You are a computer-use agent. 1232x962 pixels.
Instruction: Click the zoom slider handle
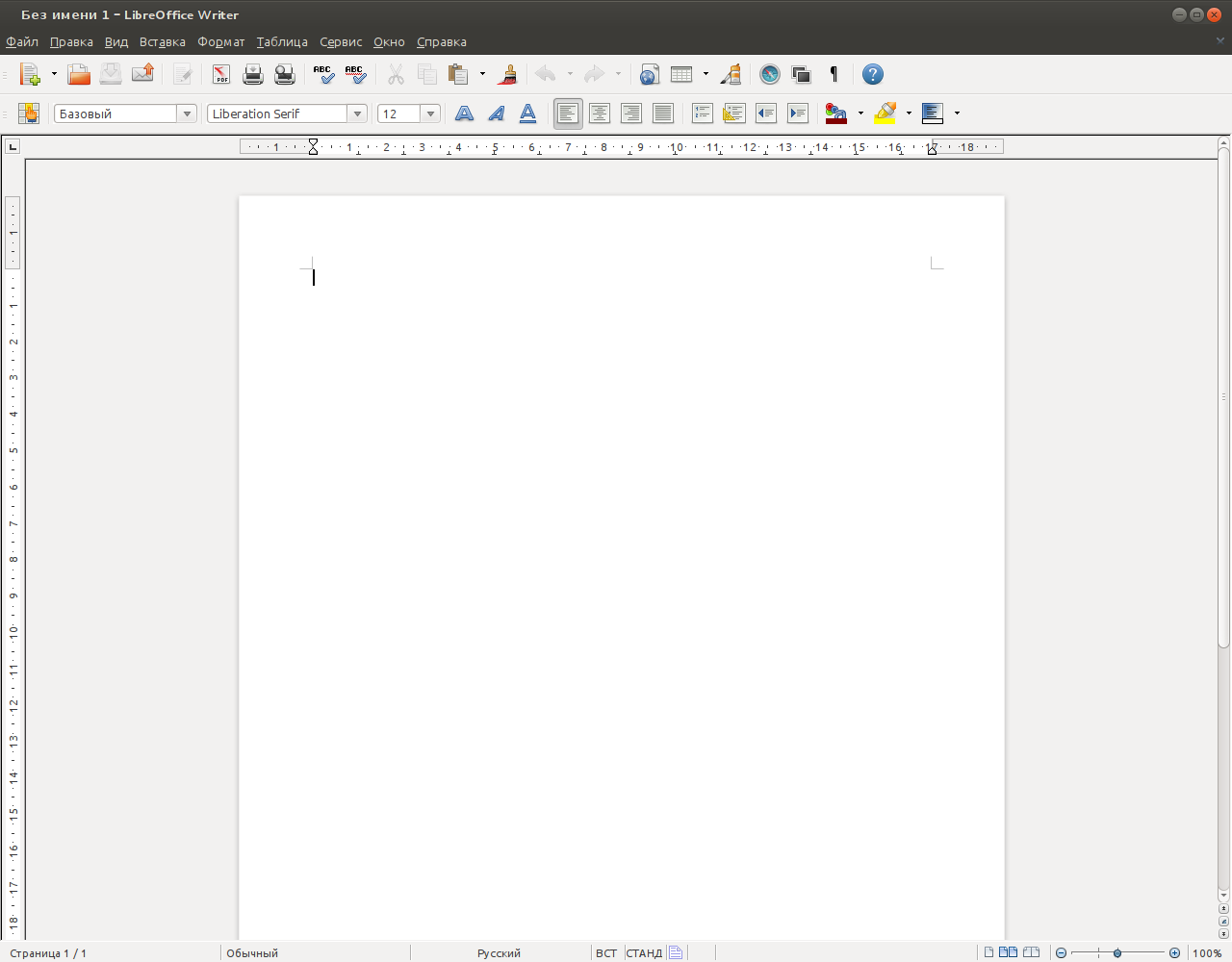point(1116,953)
